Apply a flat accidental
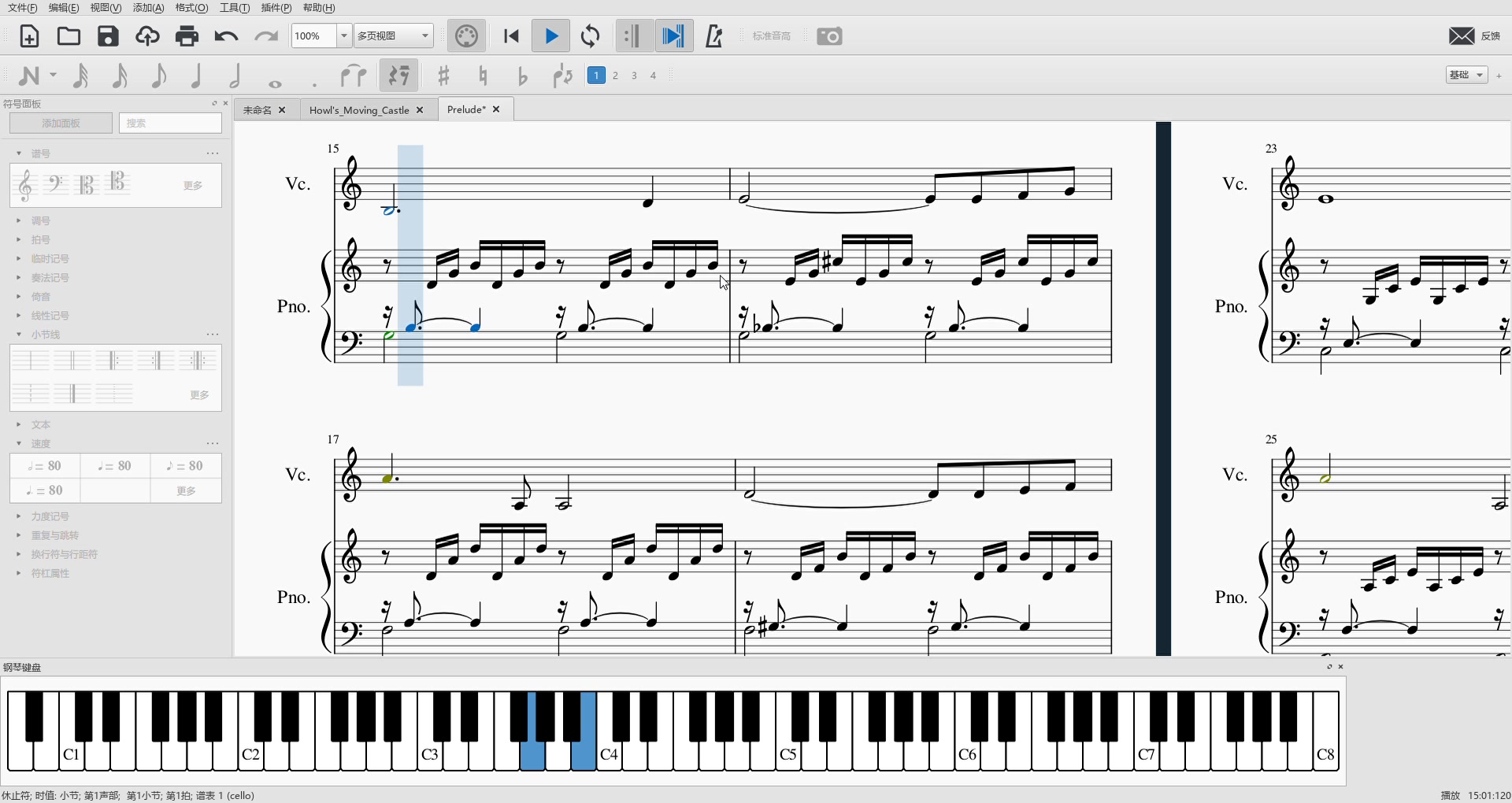Image resolution: width=1512 pixels, height=803 pixels. 522,76
